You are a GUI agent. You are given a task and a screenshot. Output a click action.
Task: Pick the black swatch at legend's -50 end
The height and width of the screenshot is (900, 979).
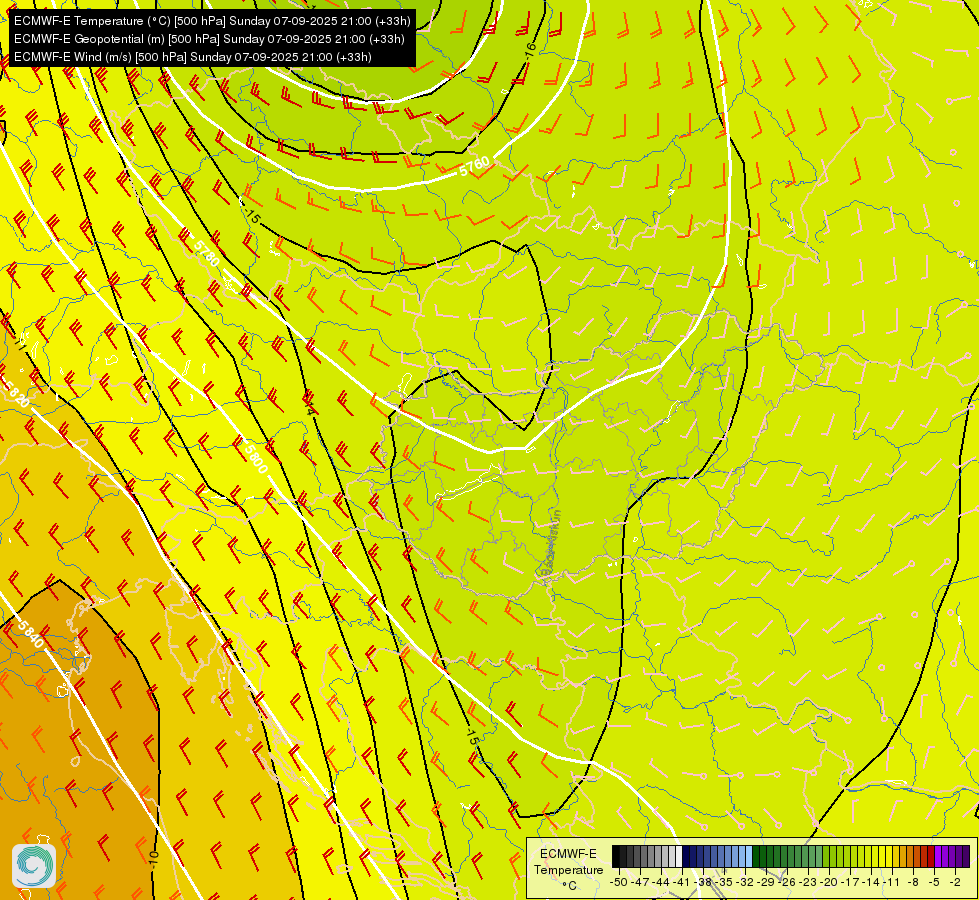(x=616, y=856)
